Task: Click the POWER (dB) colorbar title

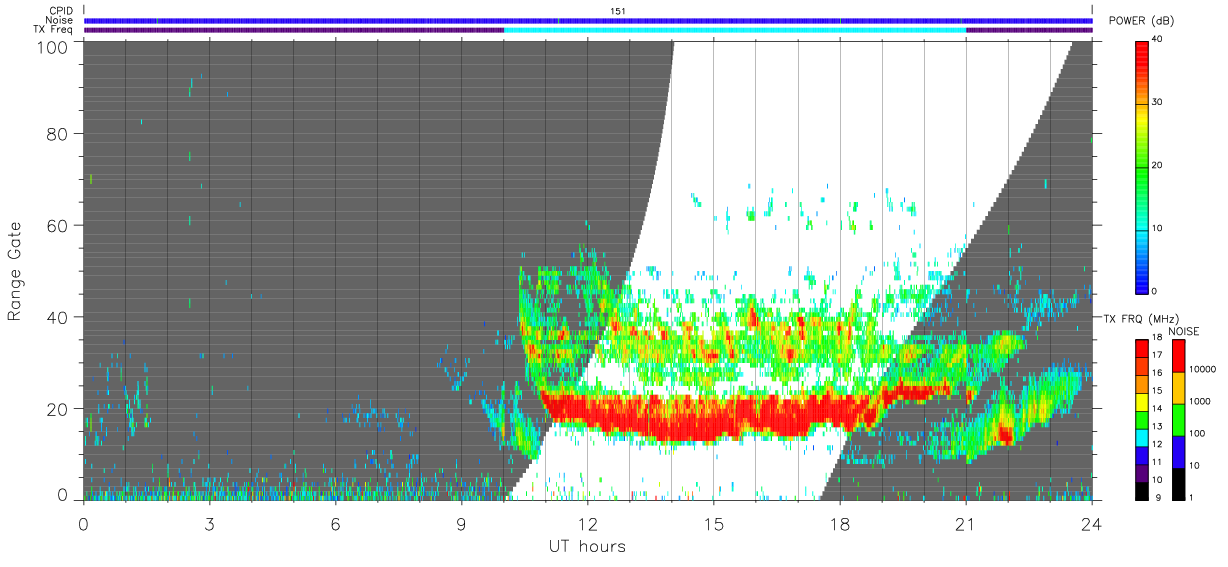Action: tap(1142, 21)
